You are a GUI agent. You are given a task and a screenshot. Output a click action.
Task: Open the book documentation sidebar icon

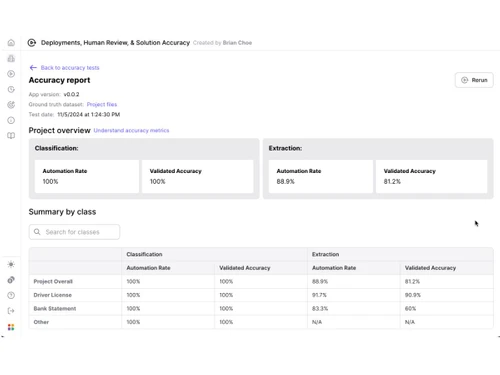[x=11, y=136]
